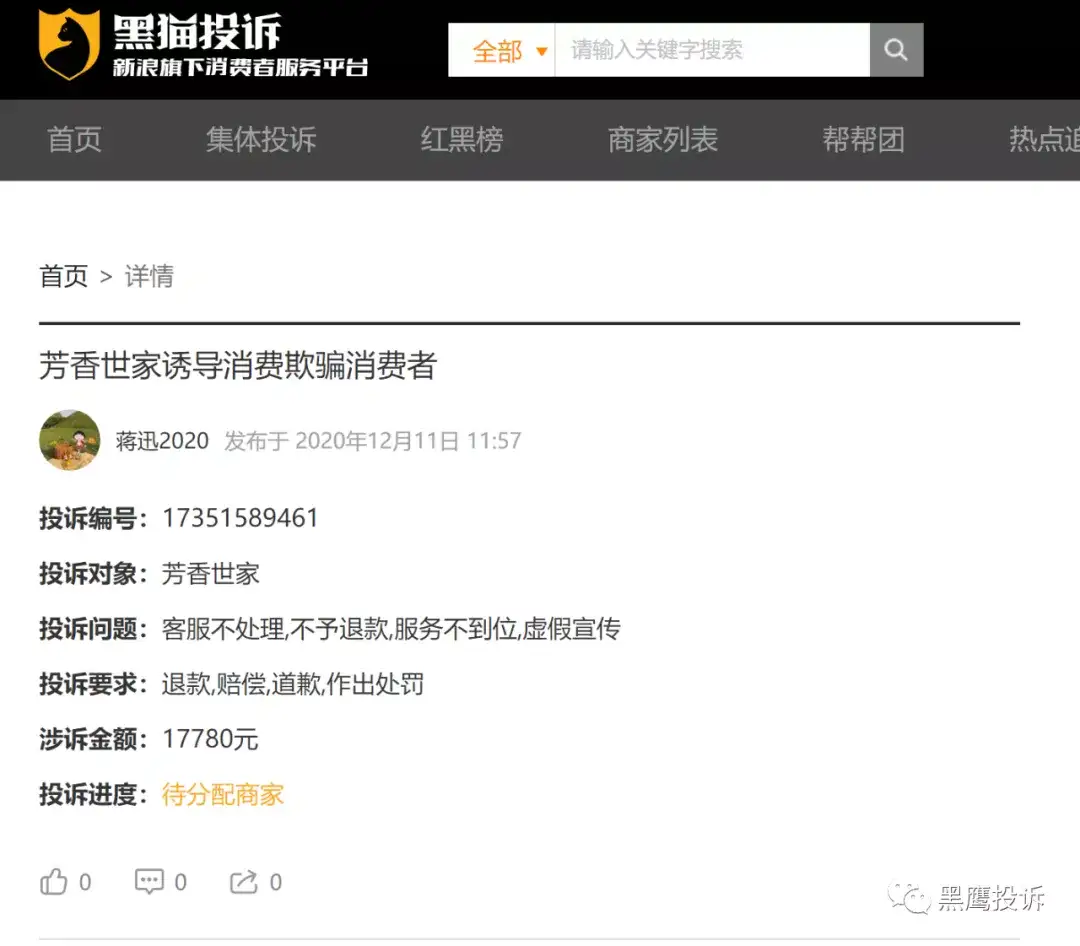The height and width of the screenshot is (946, 1080).
Task: Focus the keyword search input field
Action: pos(712,50)
